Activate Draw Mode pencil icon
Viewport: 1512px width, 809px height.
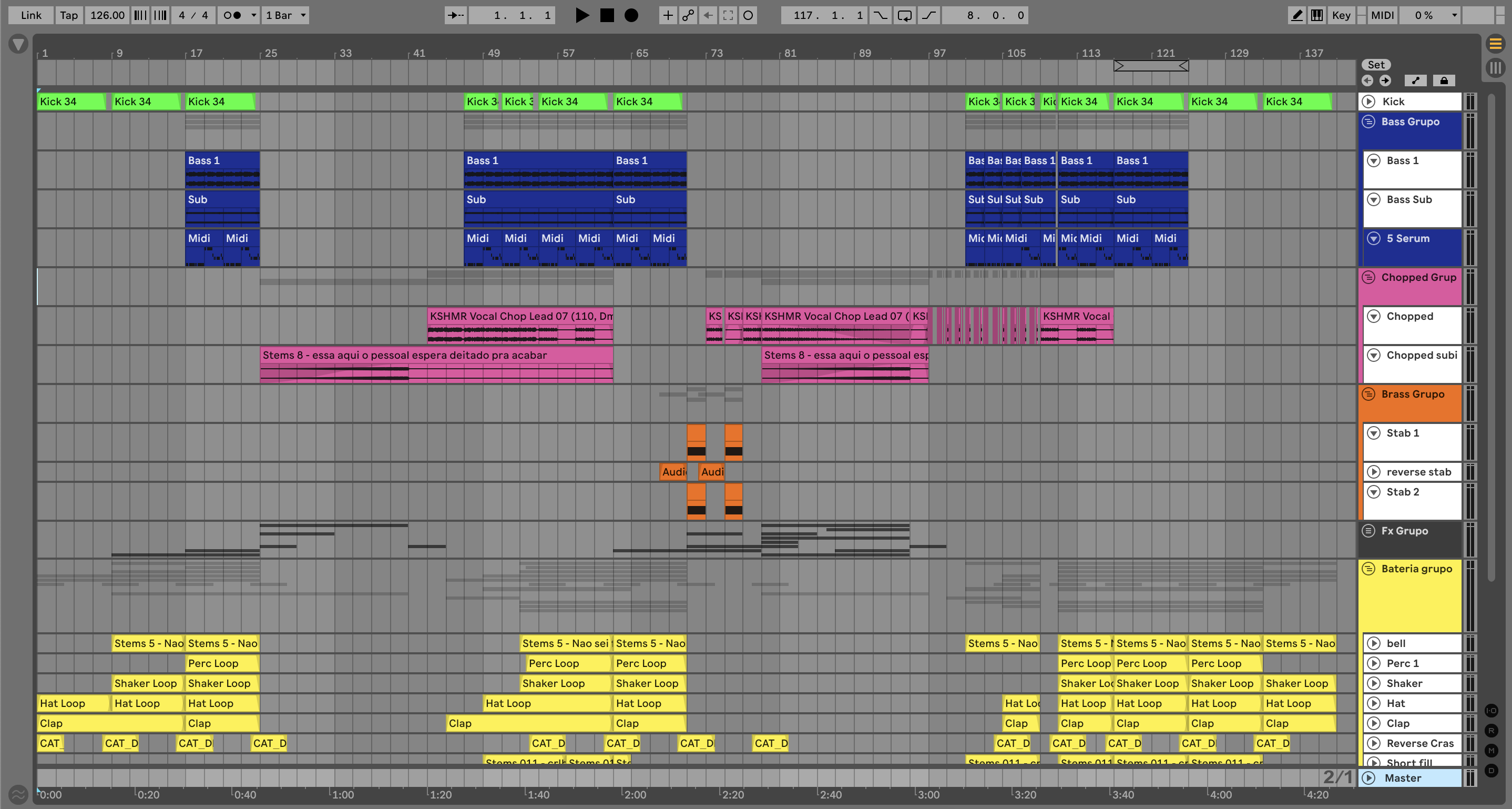coord(1296,15)
